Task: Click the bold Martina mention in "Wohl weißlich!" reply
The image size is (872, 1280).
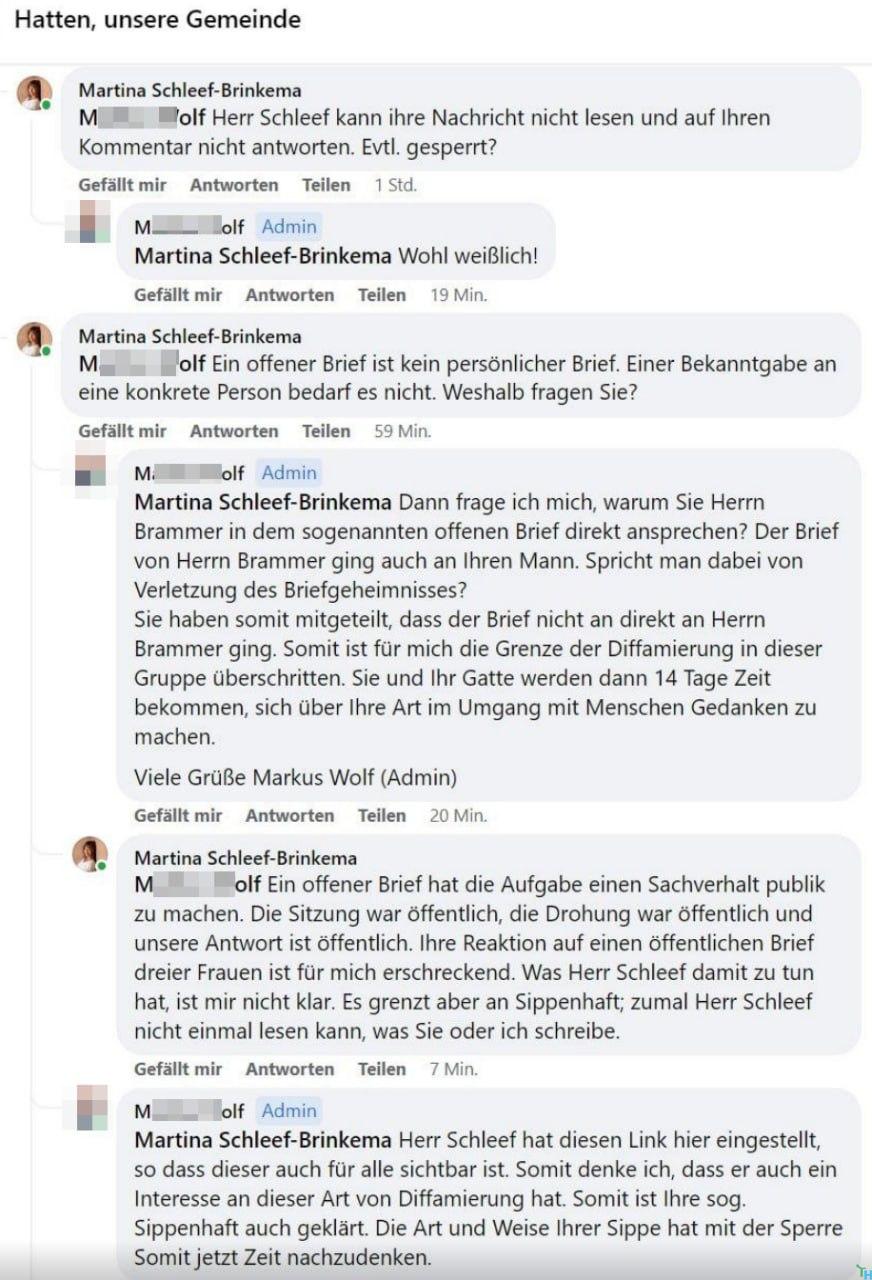Action: coord(262,256)
